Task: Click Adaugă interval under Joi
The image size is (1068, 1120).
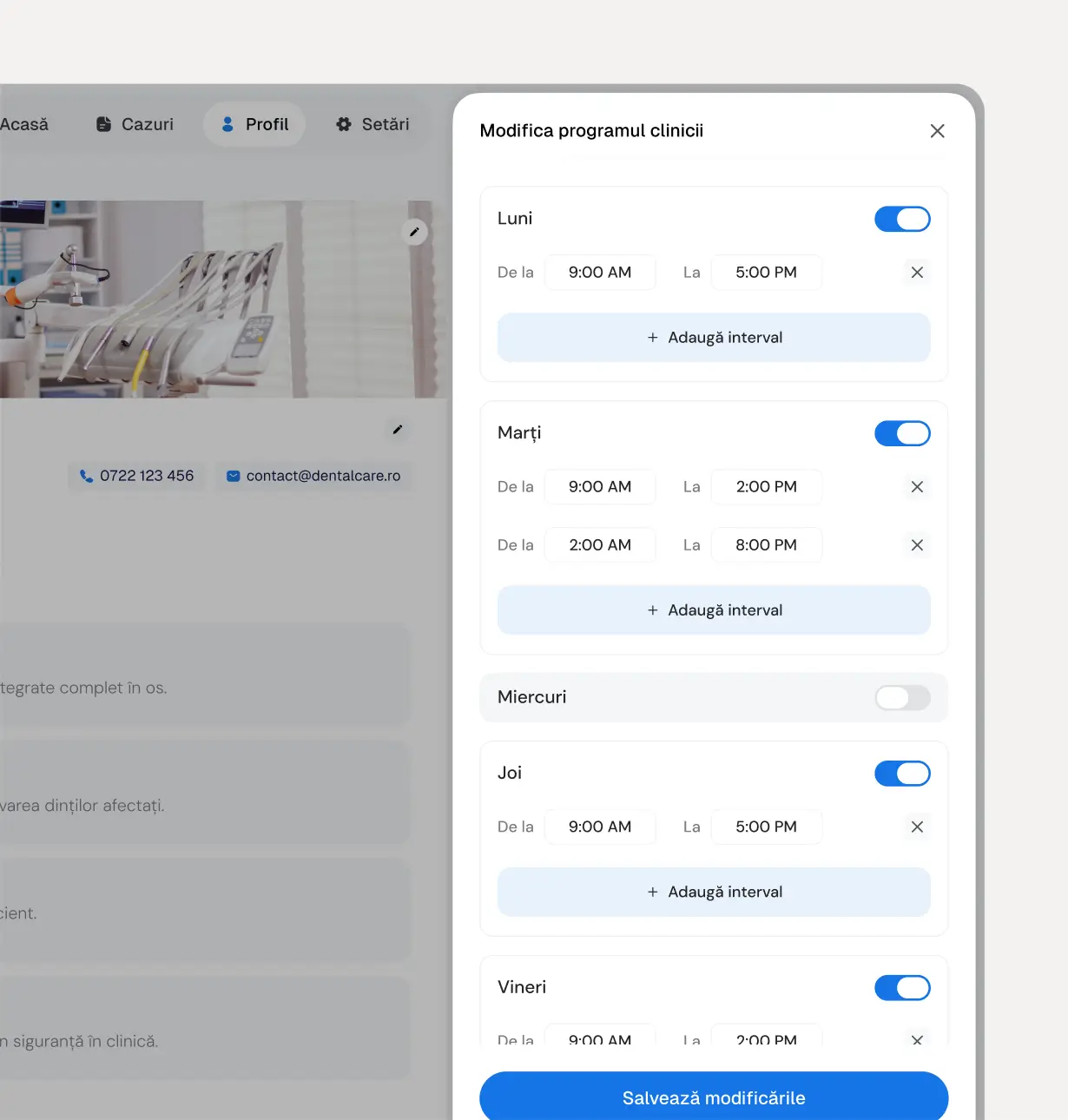Action: pyautogui.click(x=714, y=893)
